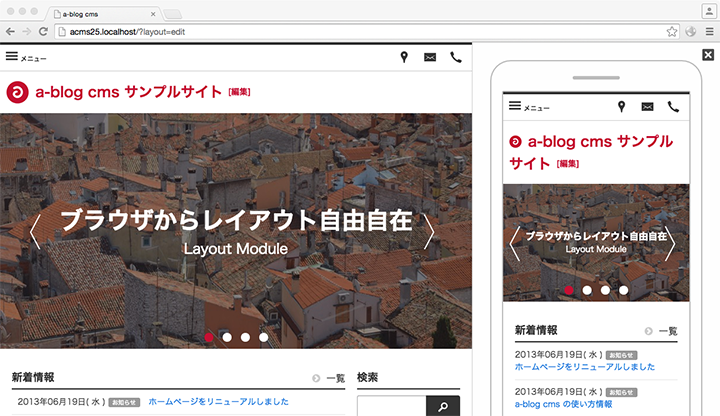Focus the 検索 search input field

click(x=392, y=406)
